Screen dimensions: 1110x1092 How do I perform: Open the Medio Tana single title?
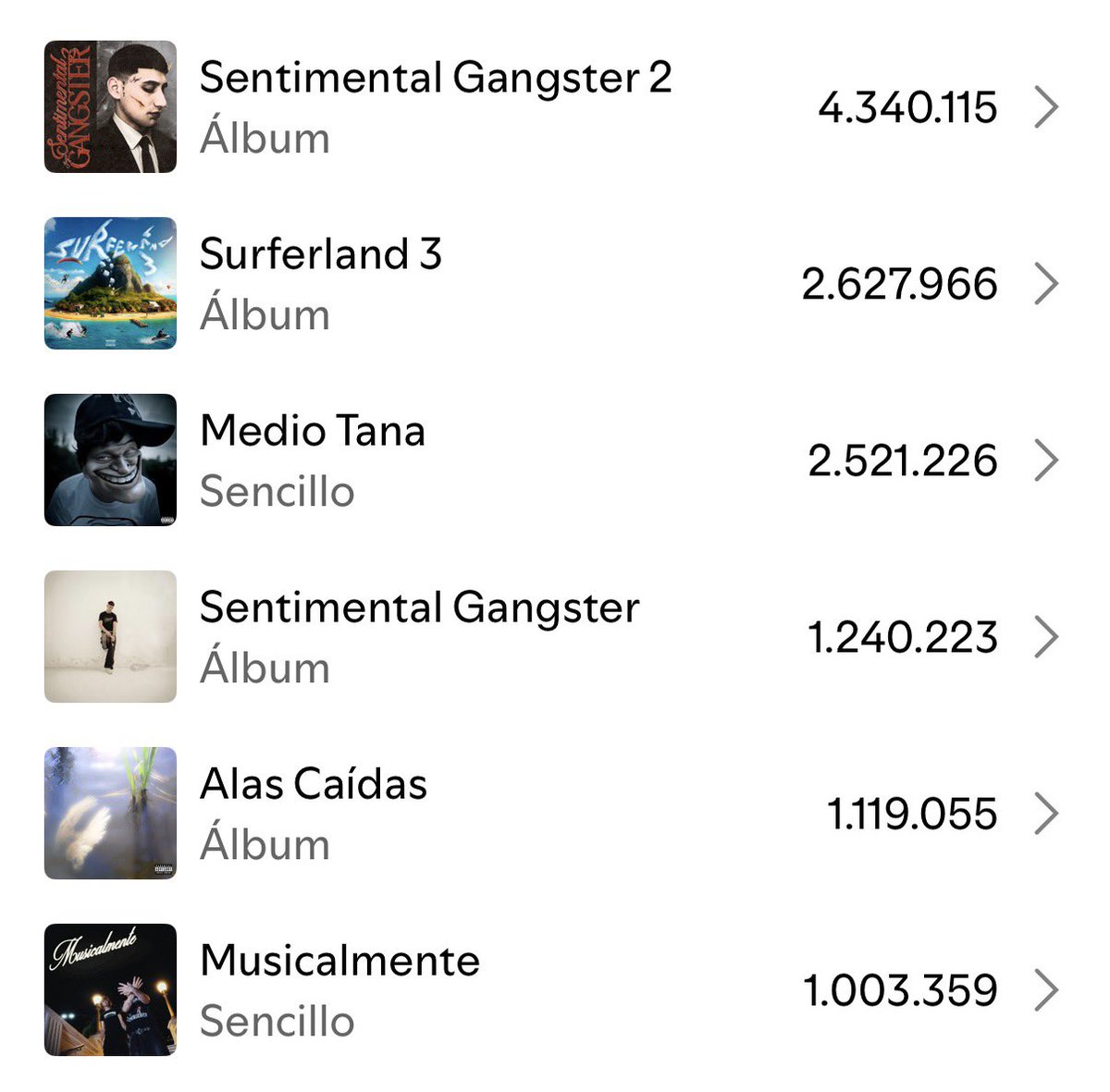[x=313, y=431]
